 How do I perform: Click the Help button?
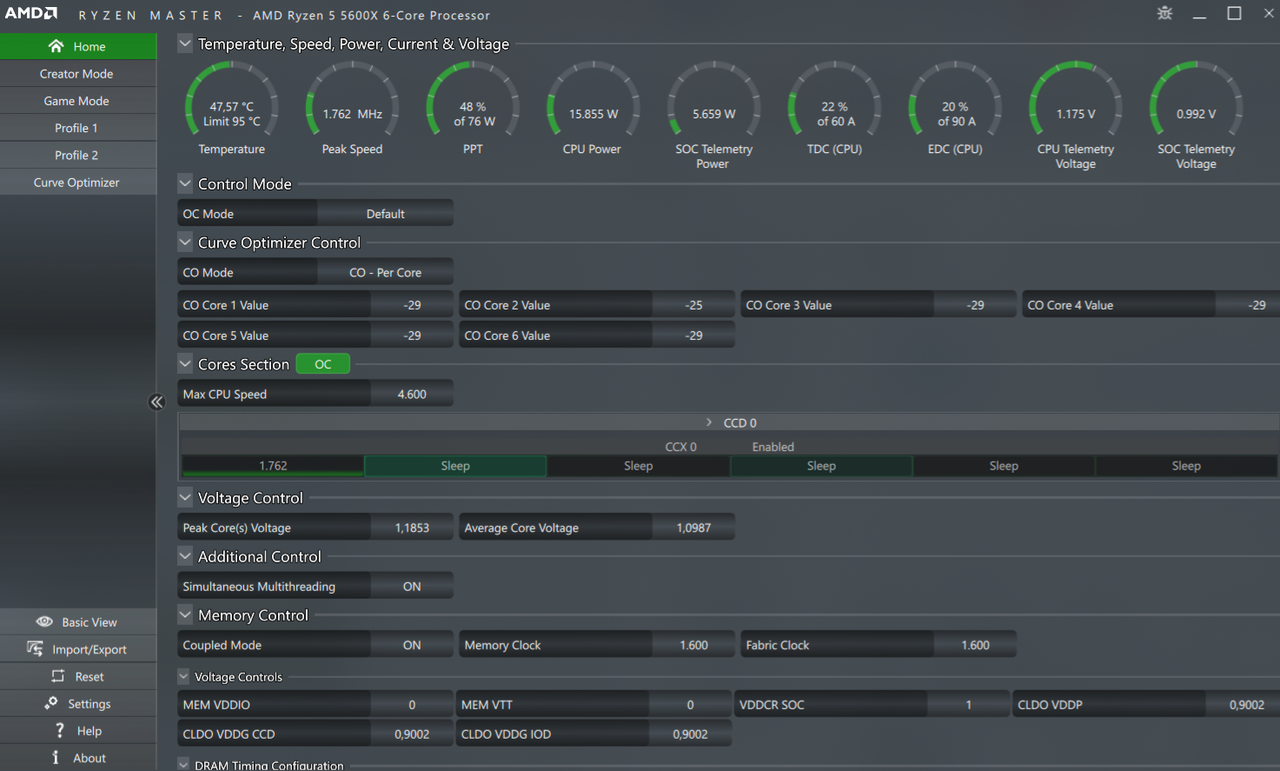[x=78, y=730]
